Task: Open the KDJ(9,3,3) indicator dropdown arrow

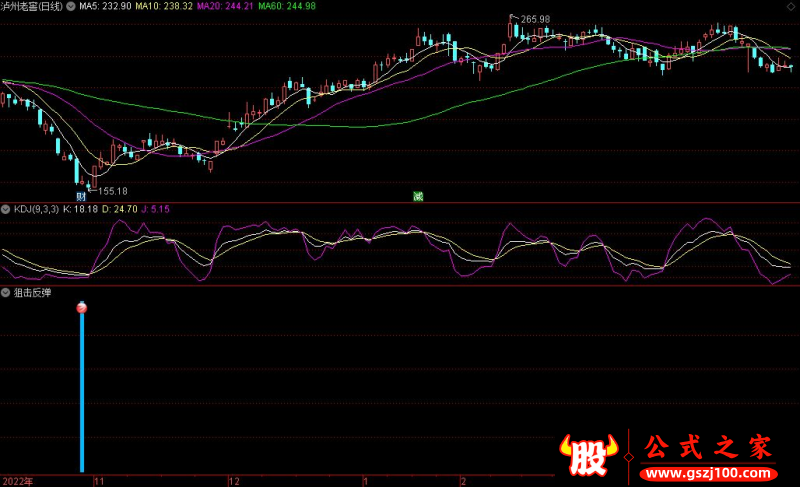Action: (x=6, y=208)
